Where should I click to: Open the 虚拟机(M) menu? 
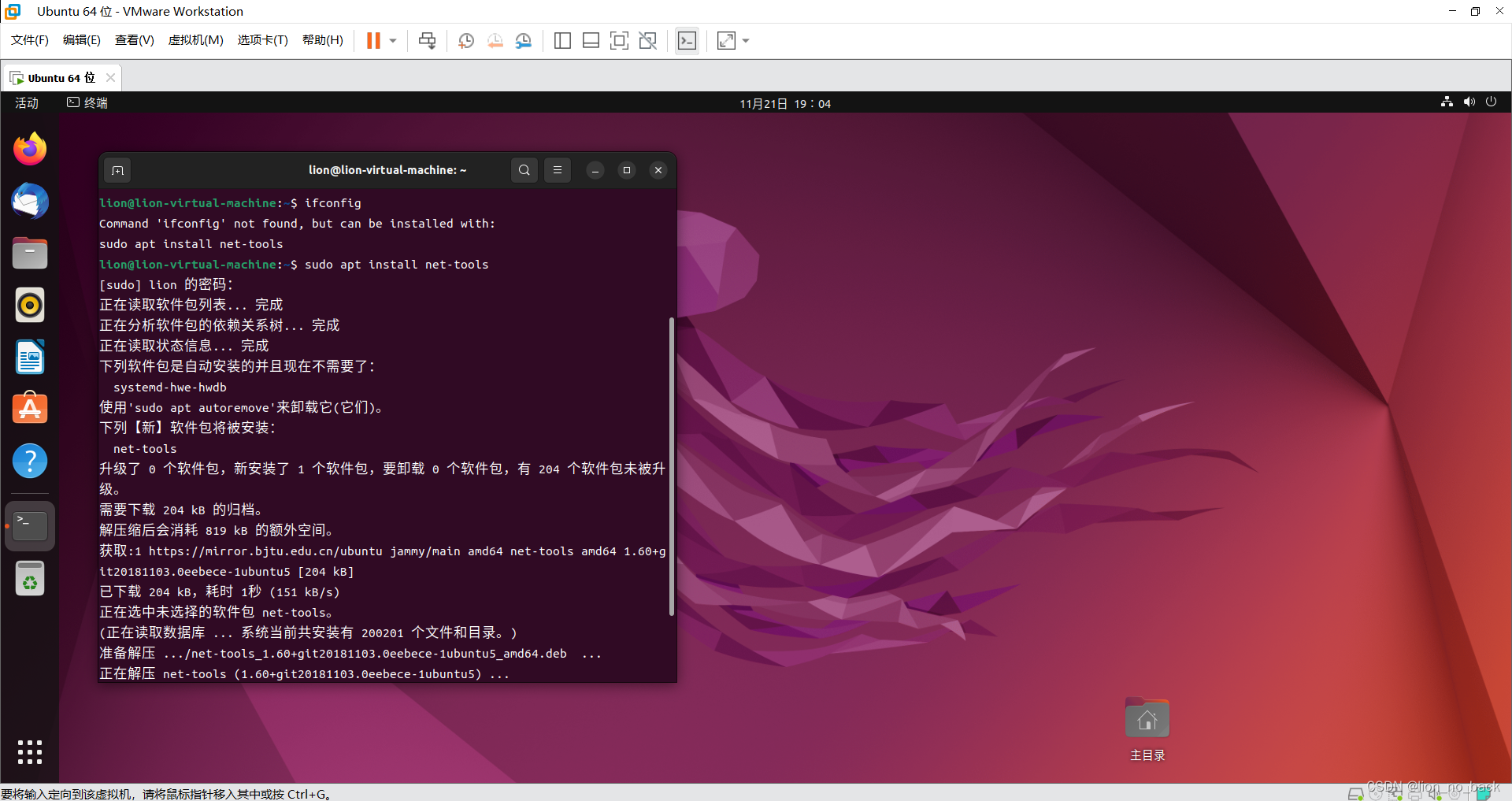point(195,40)
